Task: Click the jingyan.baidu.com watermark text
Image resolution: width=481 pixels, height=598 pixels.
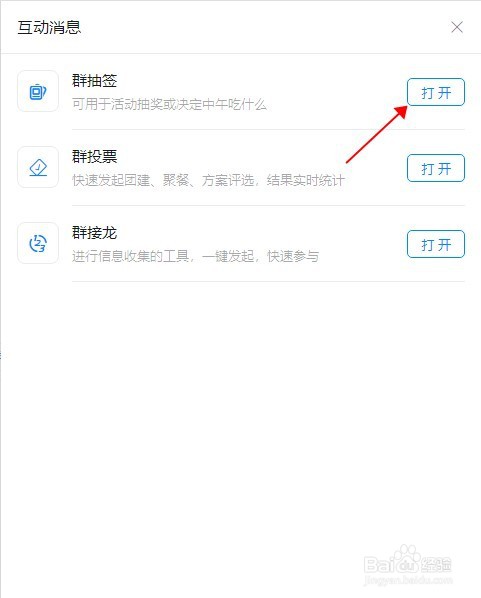Action: point(408,581)
